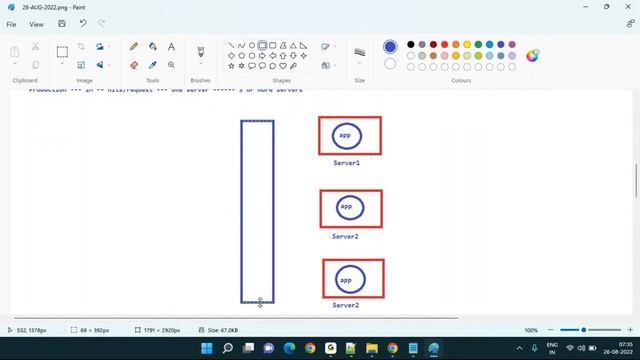The width and height of the screenshot is (640, 360).
Task: Pick the red colour swatch
Action: [x=444, y=44]
